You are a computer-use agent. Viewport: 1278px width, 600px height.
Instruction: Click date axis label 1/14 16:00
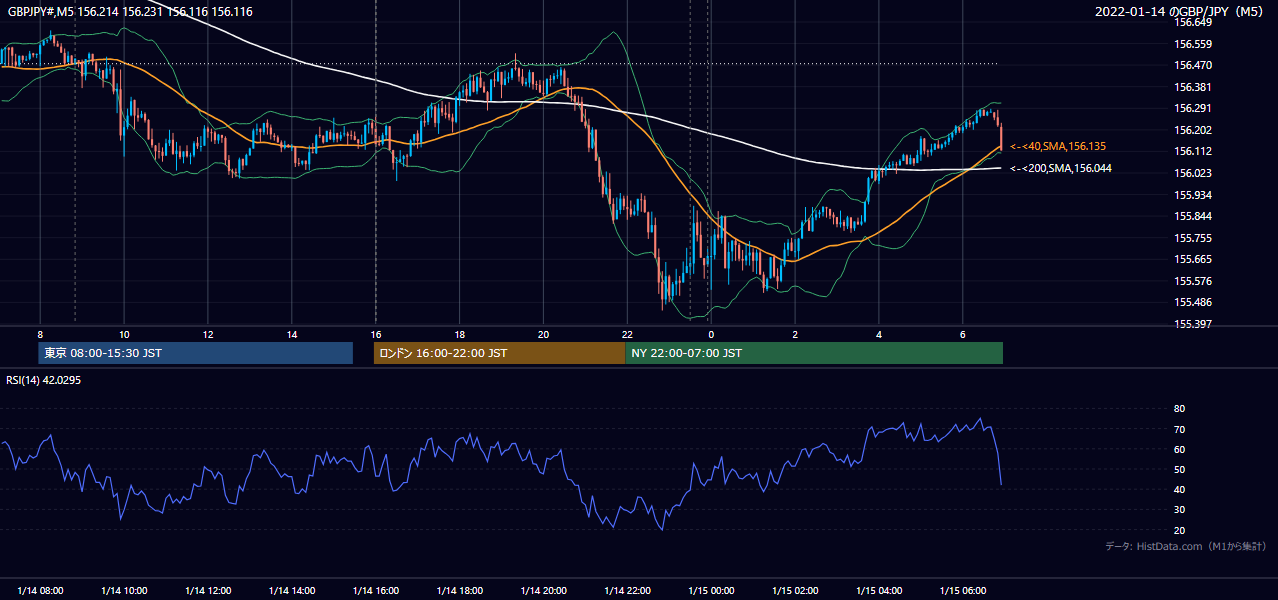pyautogui.click(x=376, y=591)
